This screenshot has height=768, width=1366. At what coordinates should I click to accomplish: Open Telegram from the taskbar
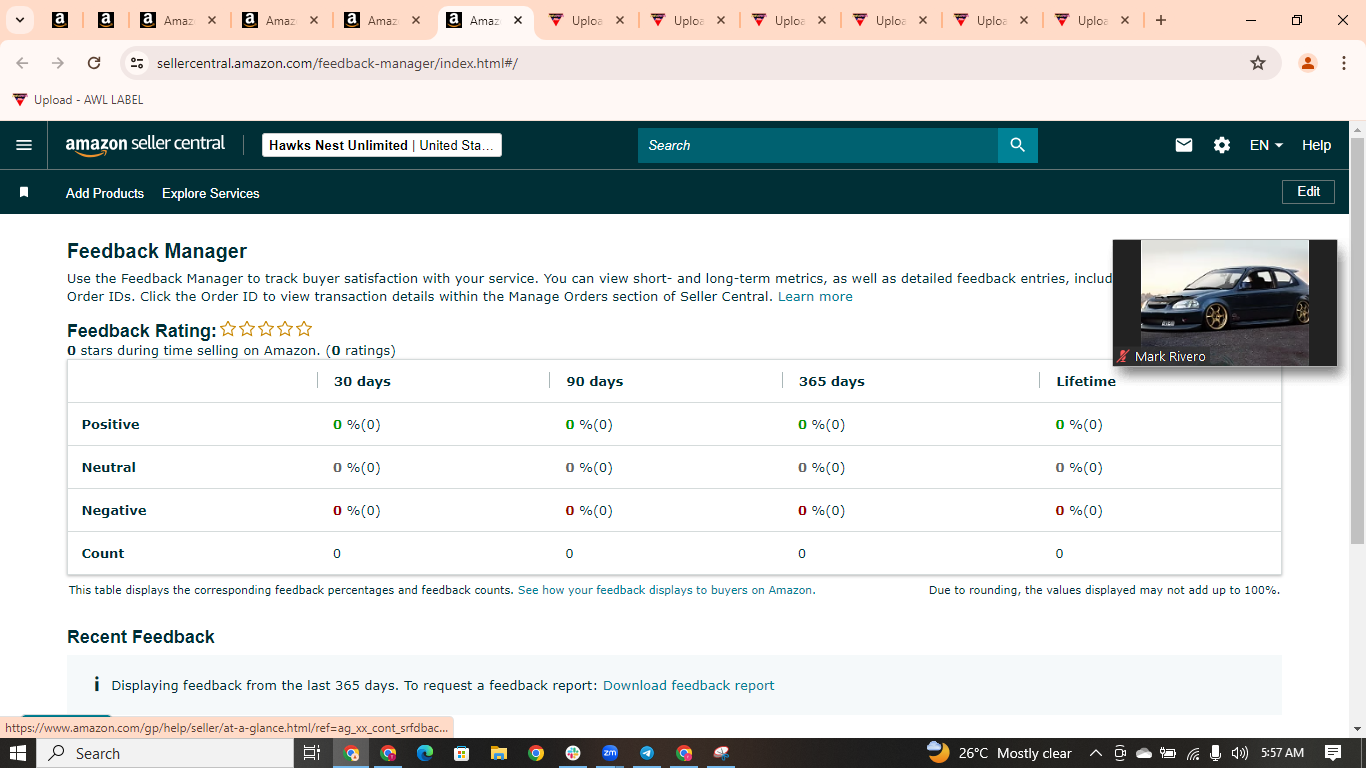[647, 753]
